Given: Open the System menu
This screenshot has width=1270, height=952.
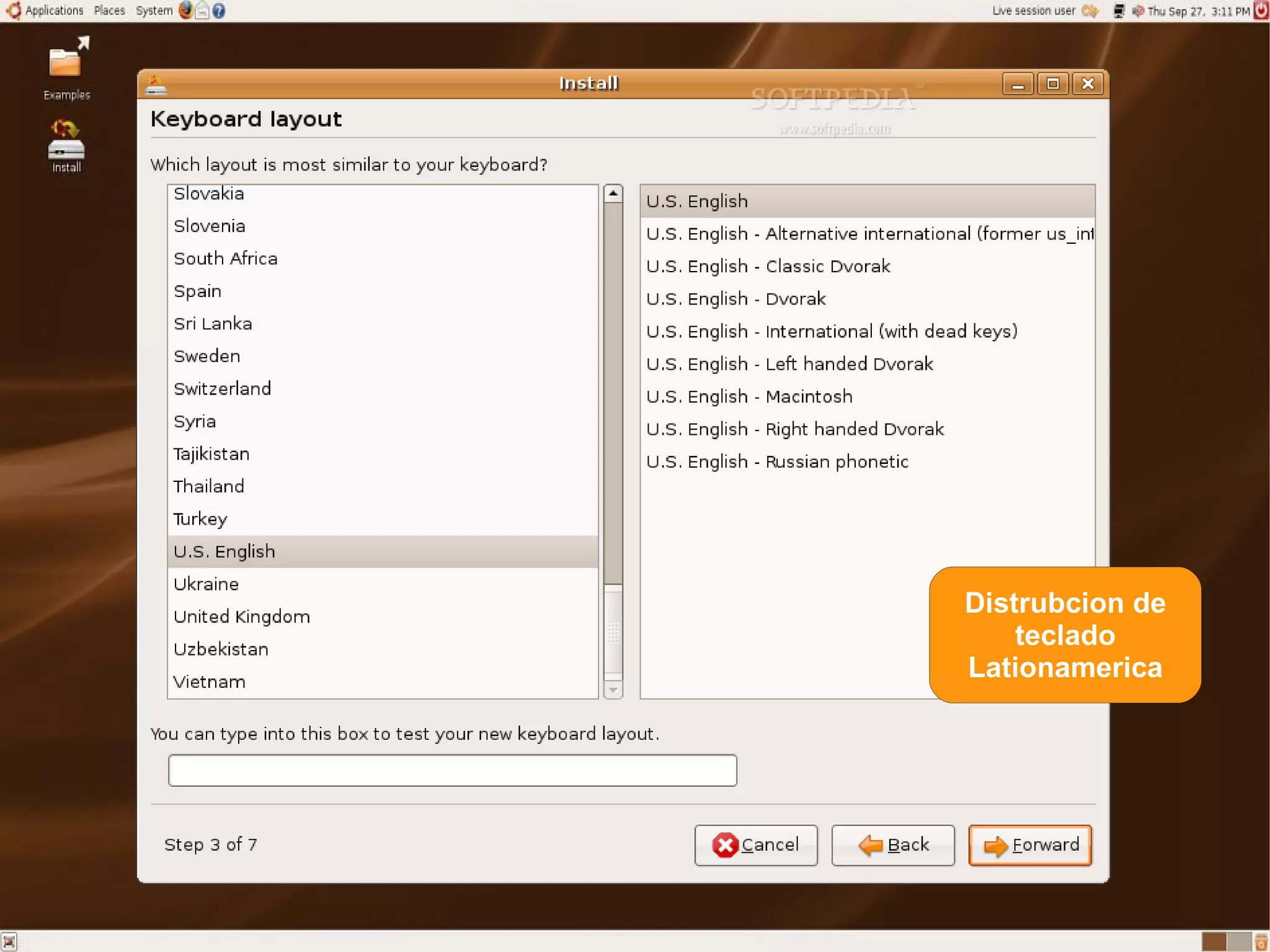Looking at the screenshot, I should coord(154,11).
